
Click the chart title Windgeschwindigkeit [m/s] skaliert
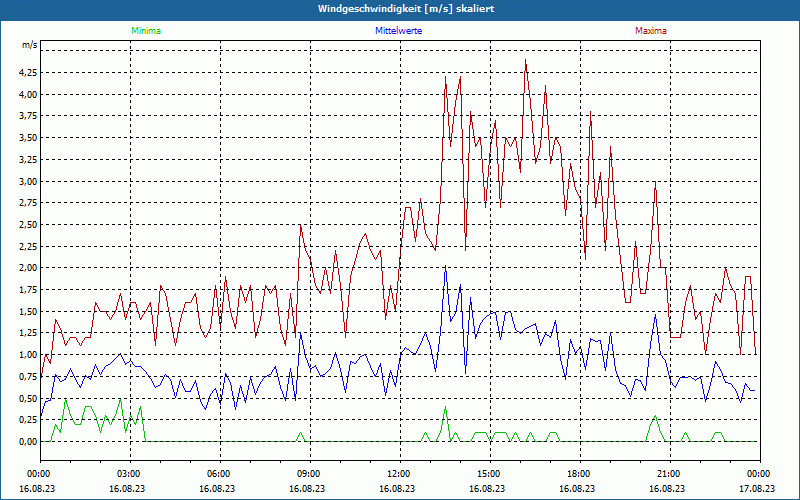point(406,9)
